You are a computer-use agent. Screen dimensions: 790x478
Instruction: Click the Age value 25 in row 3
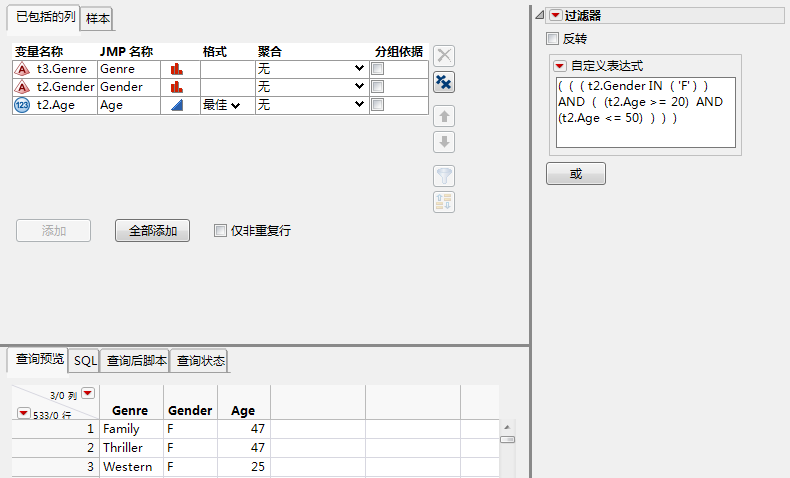click(244, 467)
